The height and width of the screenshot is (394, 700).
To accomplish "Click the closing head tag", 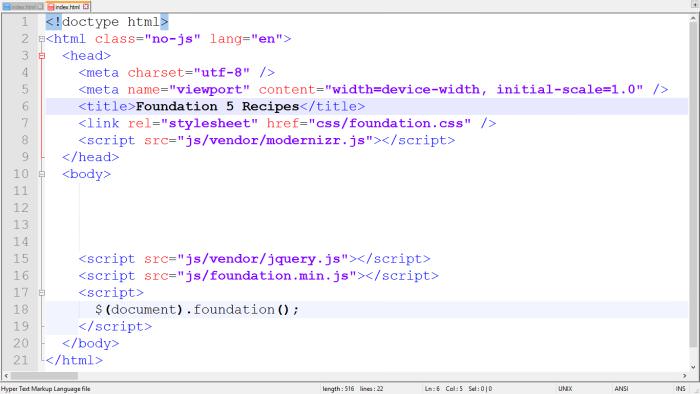I will tap(91, 158).
